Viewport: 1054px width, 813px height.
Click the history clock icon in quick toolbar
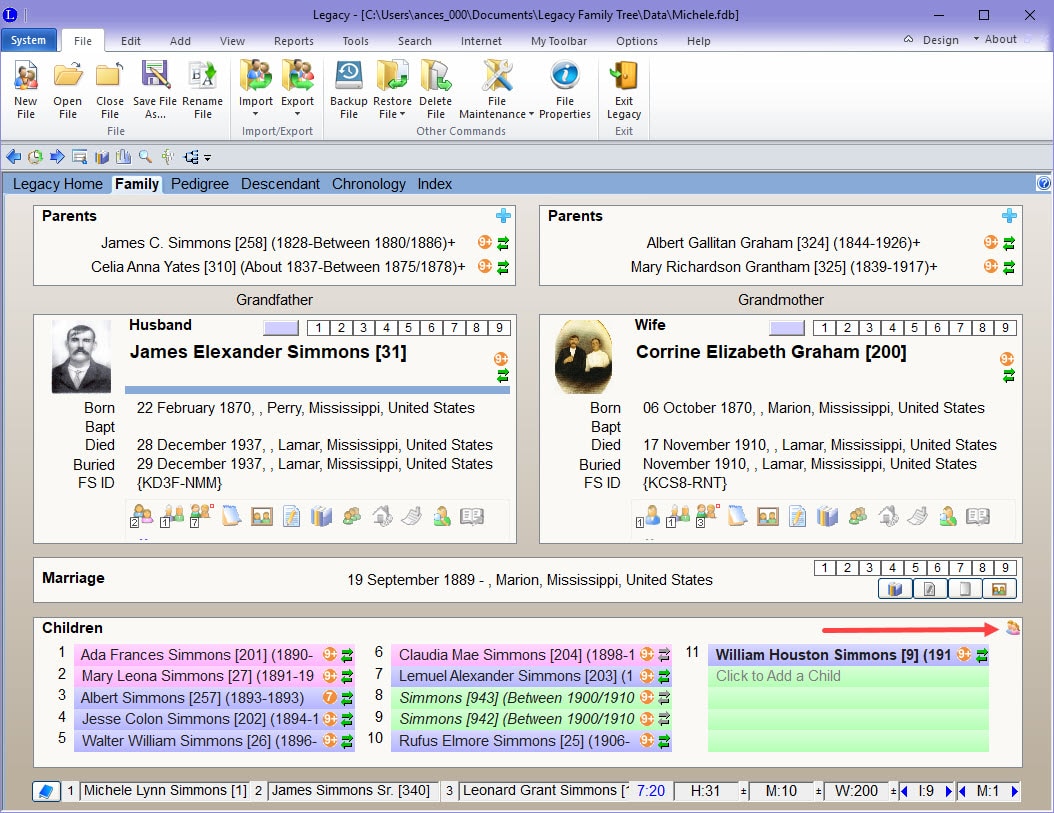click(35, 157)
